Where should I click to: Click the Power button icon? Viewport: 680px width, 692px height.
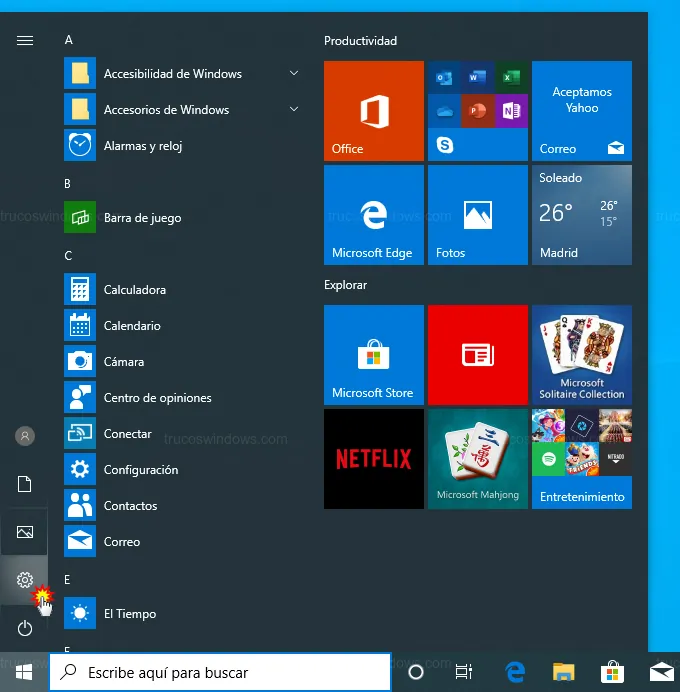pos(25,628)
